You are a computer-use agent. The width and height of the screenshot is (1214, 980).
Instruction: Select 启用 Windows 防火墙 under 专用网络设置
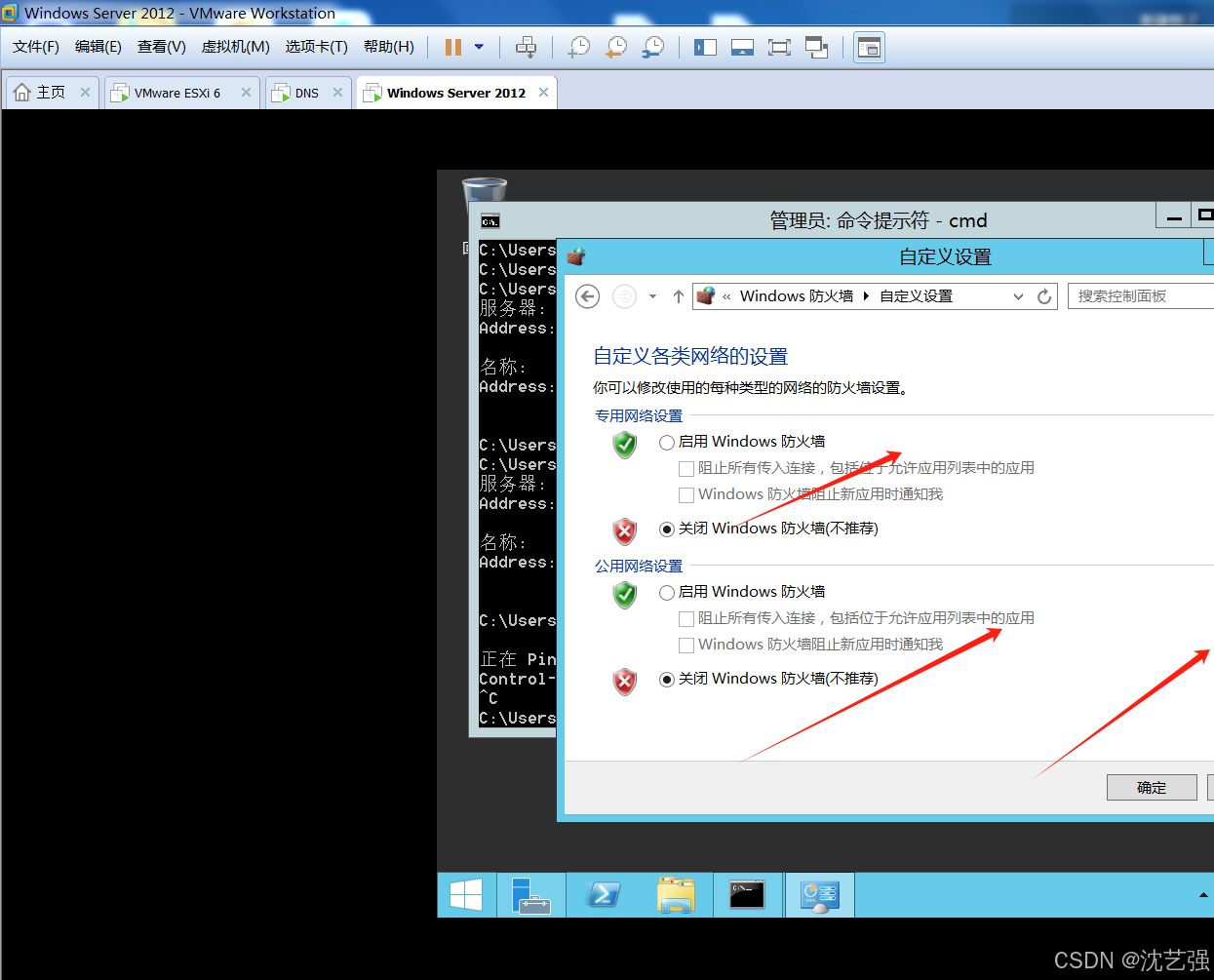667,443
